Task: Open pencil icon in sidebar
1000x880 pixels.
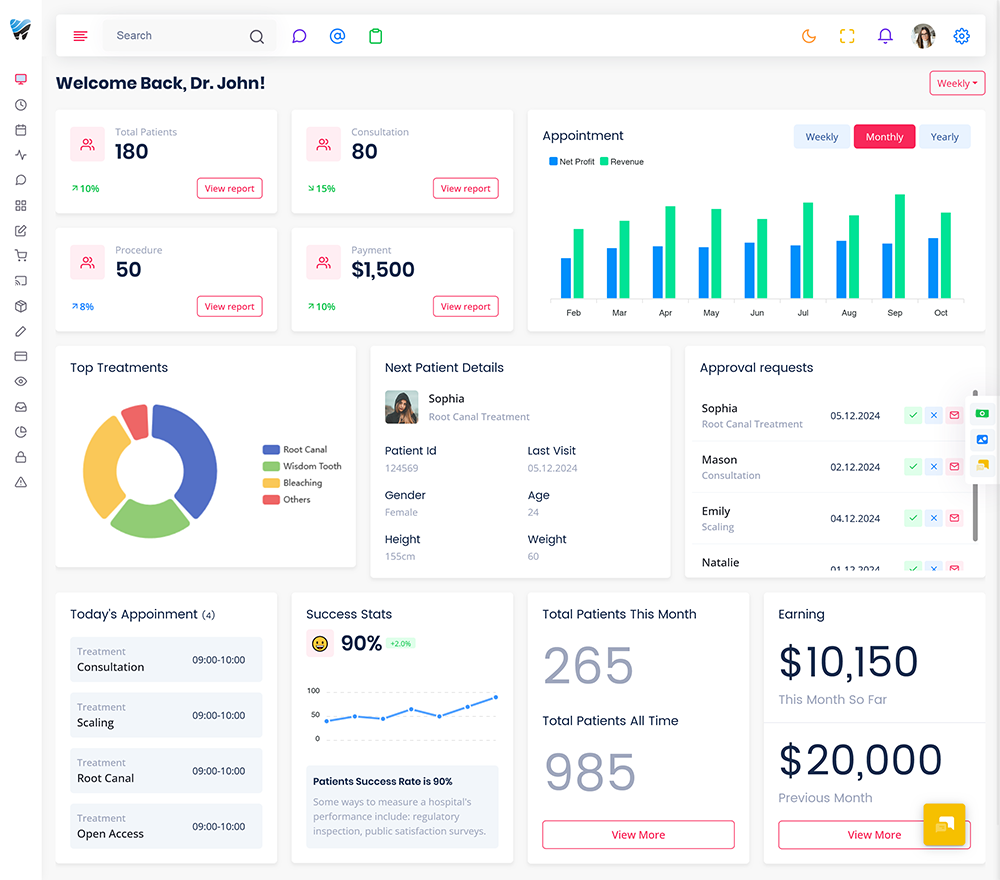Action: click(x=21, y=332)
